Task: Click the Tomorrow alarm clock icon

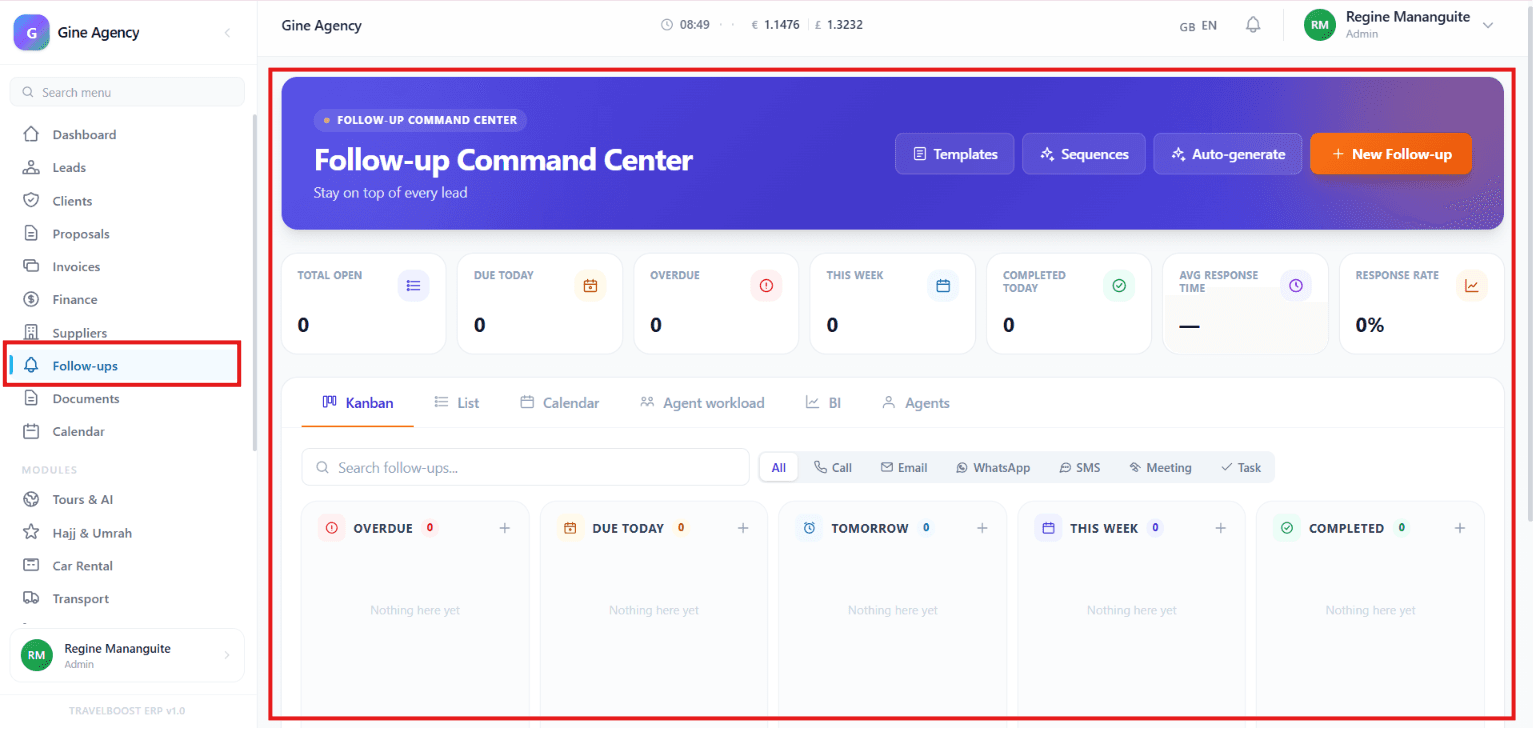Action: click(809, 528)
